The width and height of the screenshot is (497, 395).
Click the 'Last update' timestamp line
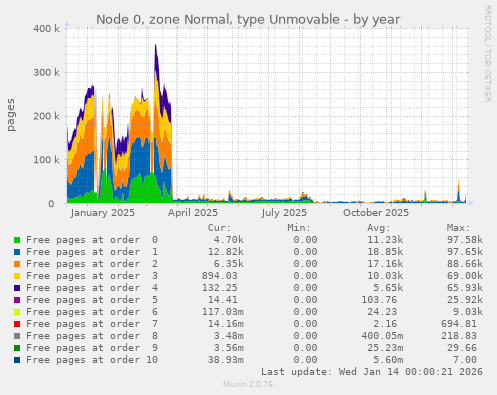(x=372, y=372)
